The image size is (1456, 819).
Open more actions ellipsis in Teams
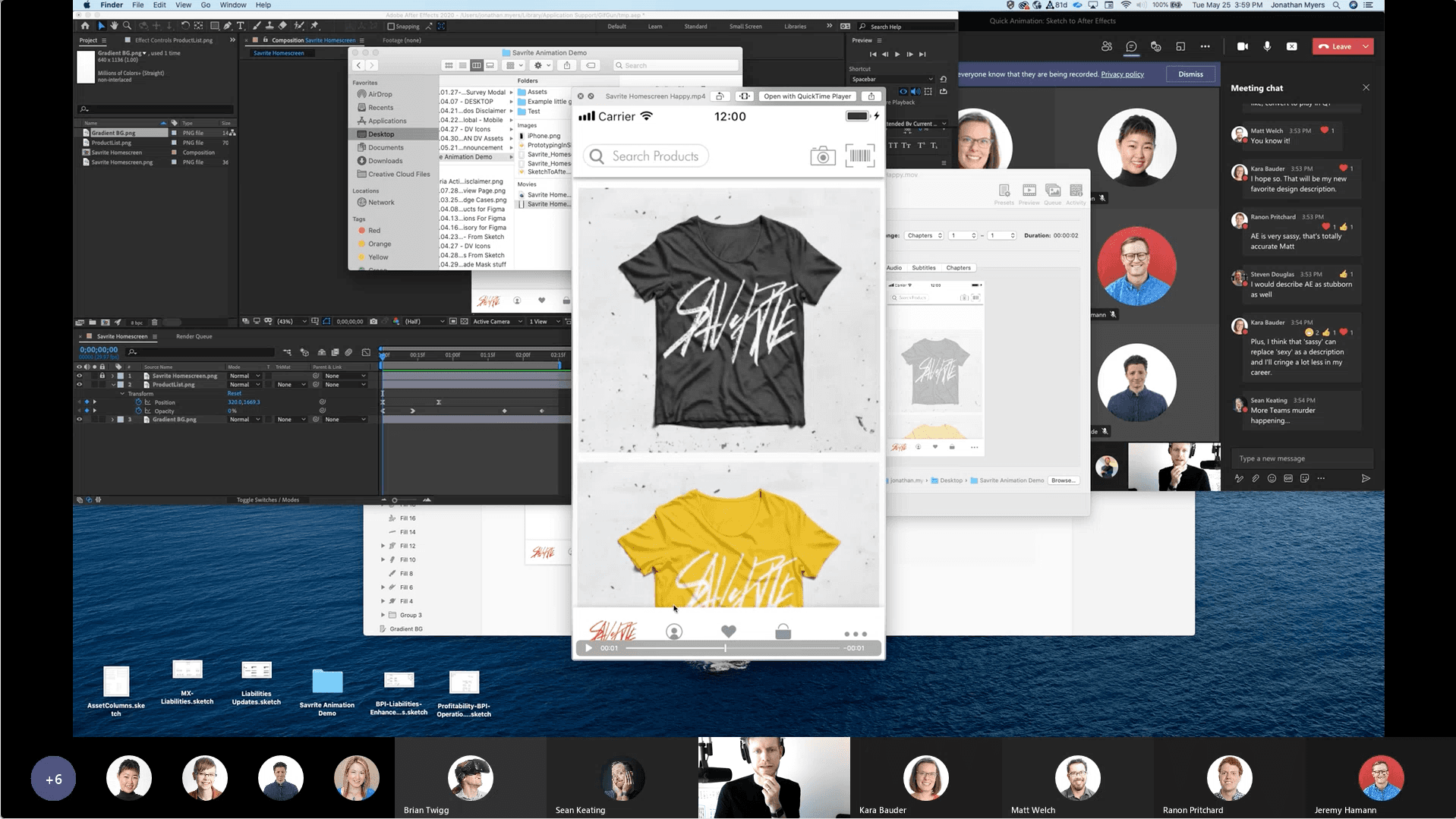1205,46
